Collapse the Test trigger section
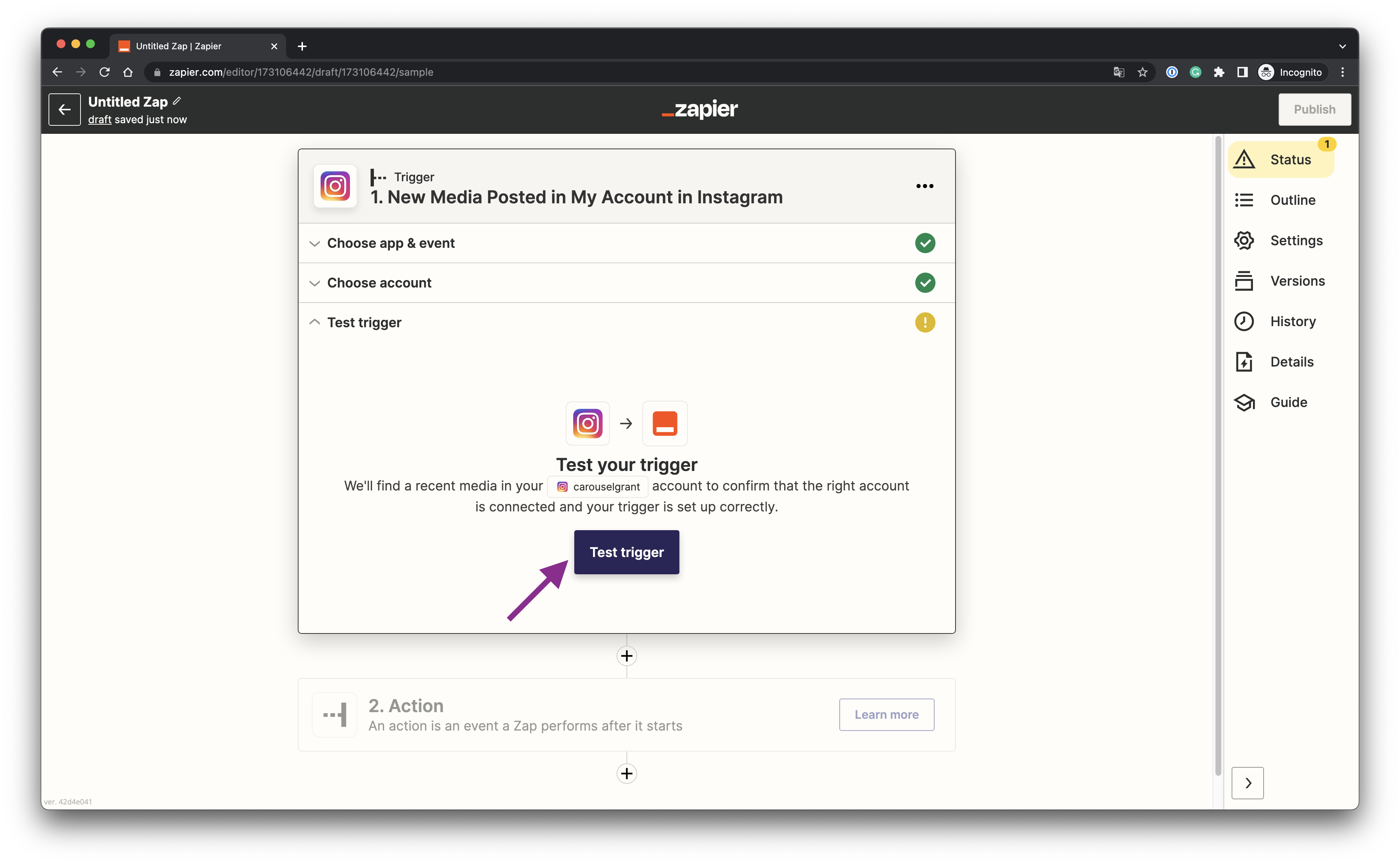Viewport: 1400px width, 864px height. pyautogui.click(x=626, y=323)
